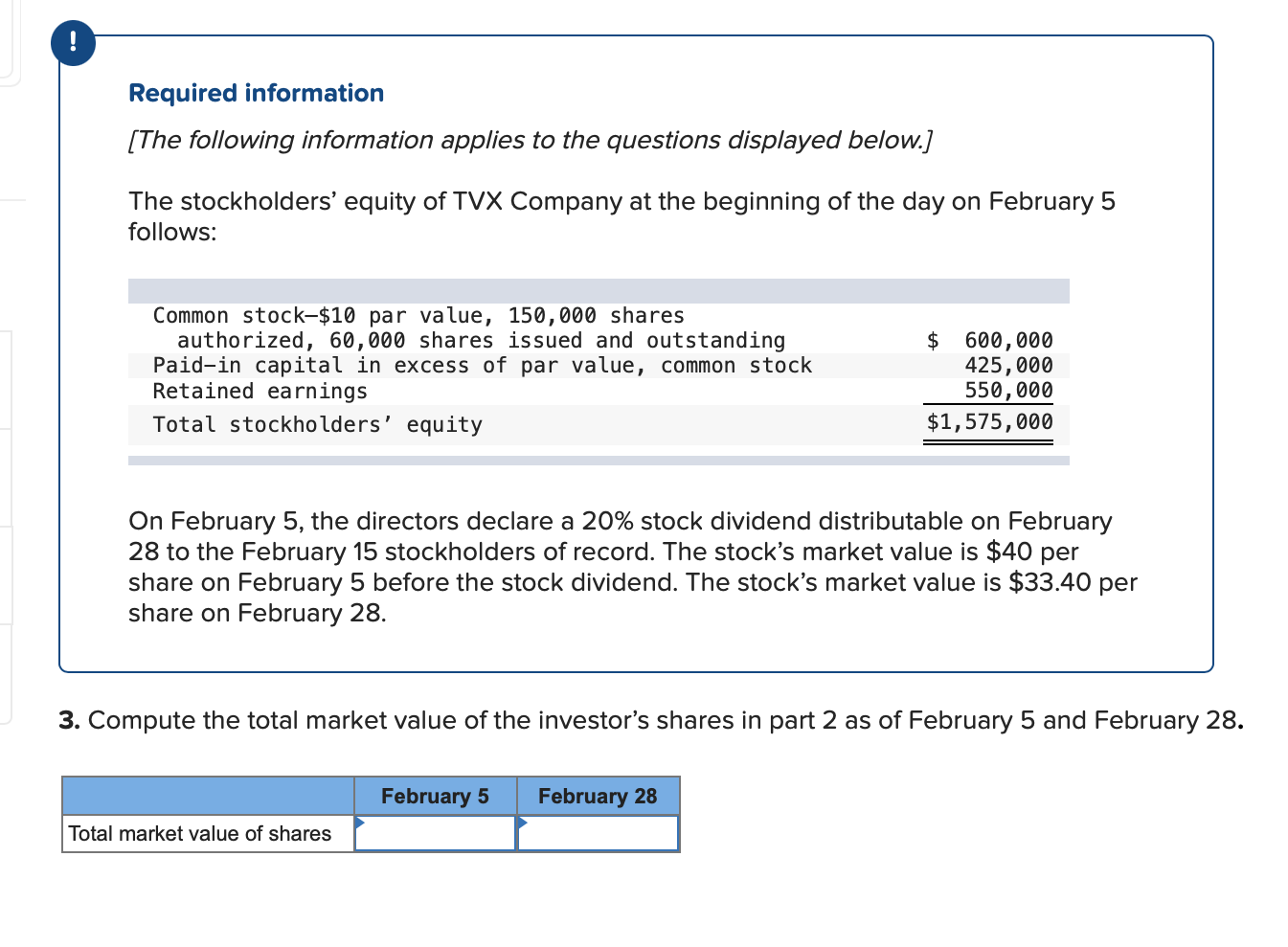Click the question 3 instruction text
The image size is (1288, 947).
pos(651,720)
